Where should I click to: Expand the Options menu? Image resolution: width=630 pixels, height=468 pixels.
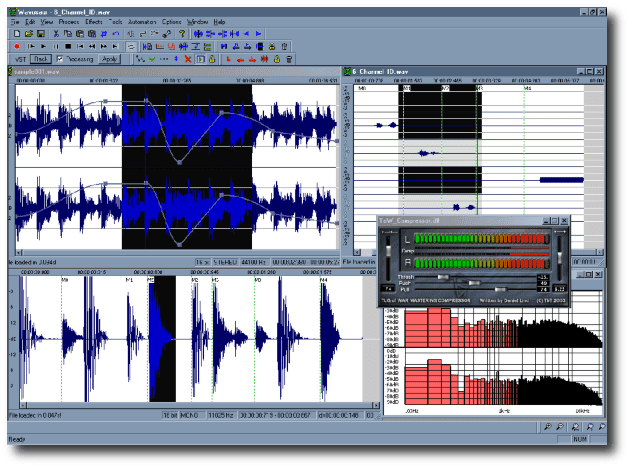click(172, 21)
